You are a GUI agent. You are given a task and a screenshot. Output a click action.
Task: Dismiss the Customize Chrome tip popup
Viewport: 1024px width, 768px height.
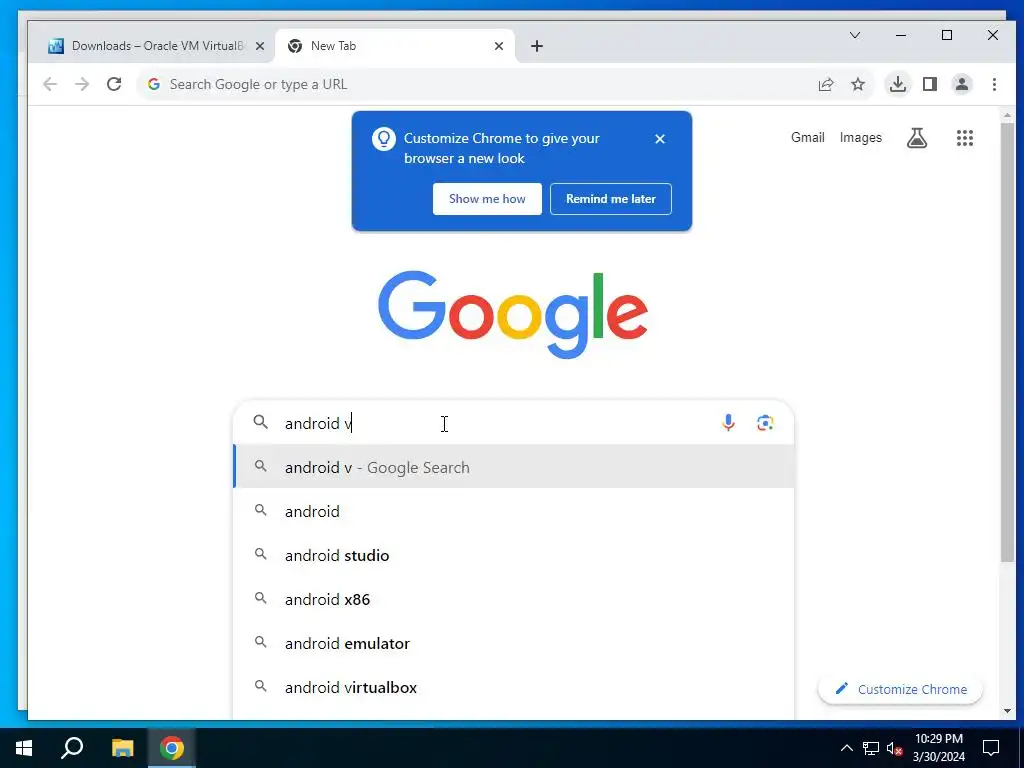(x=660, y=138)
